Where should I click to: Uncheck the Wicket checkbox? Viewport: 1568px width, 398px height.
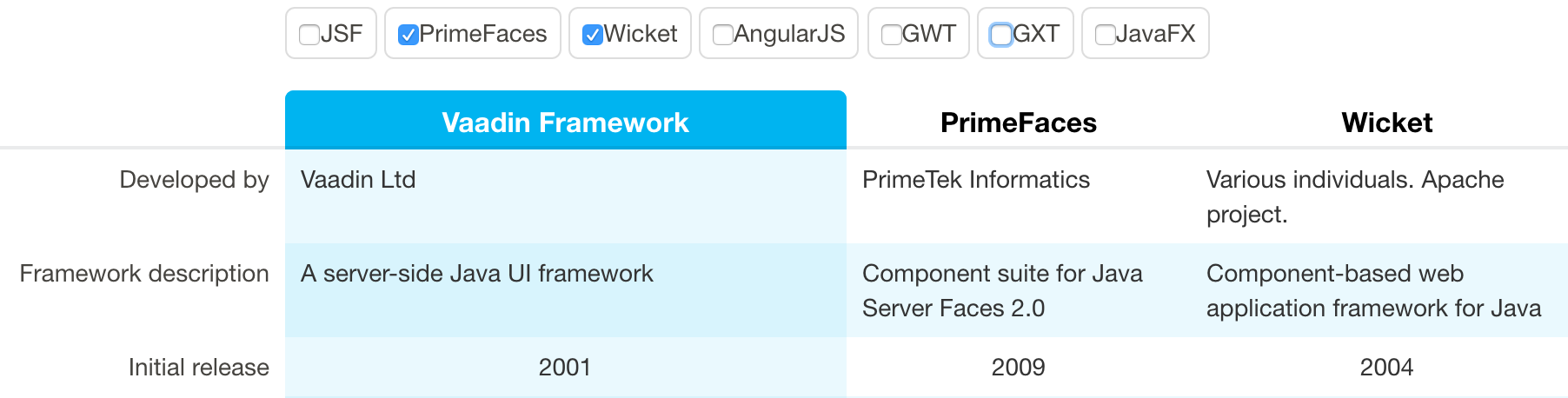pyautogui.click(x=593, y=35)
